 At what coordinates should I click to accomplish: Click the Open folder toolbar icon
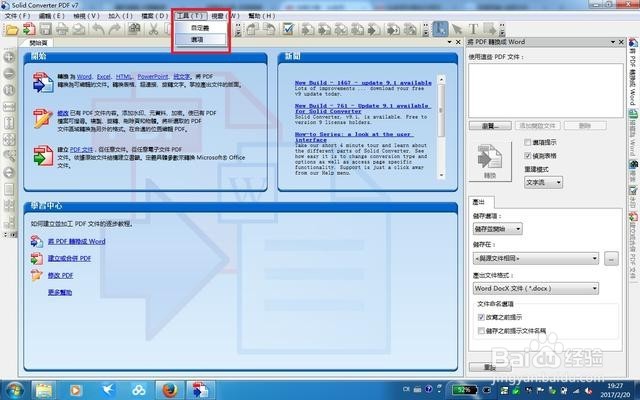pyautogui.click(x=12, y=29)
